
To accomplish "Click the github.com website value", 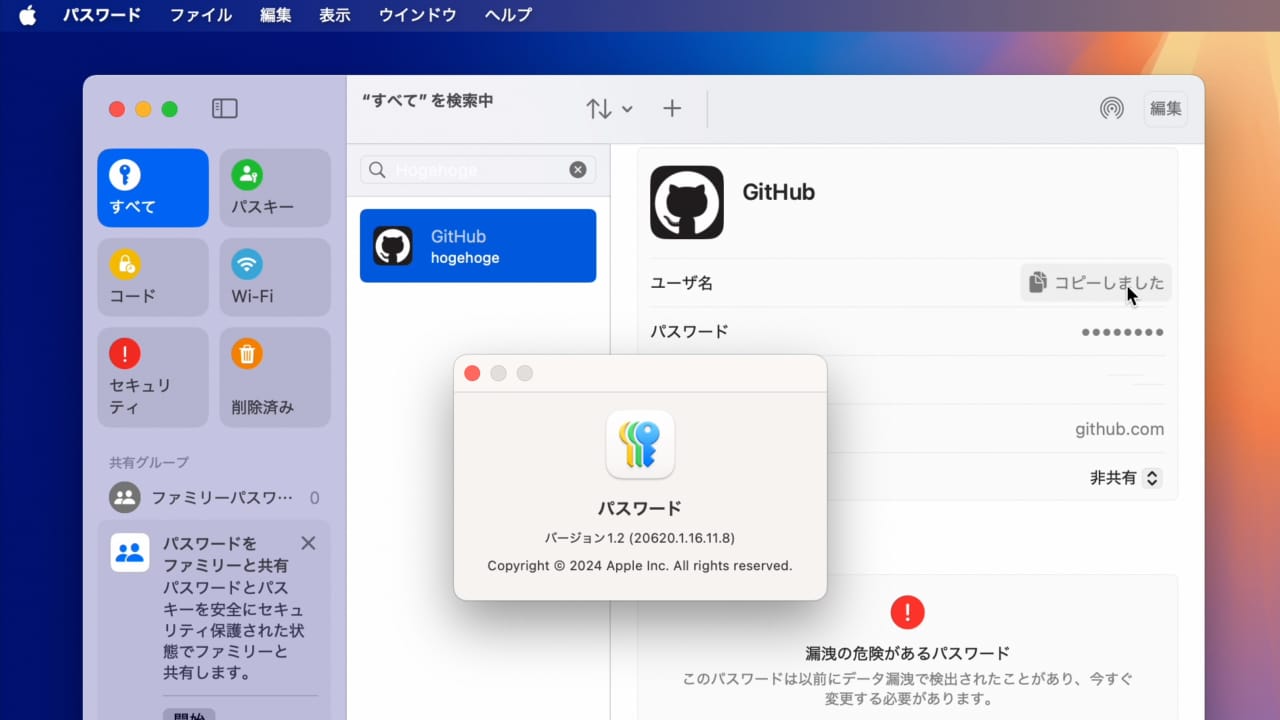I will pos(1119,429).
